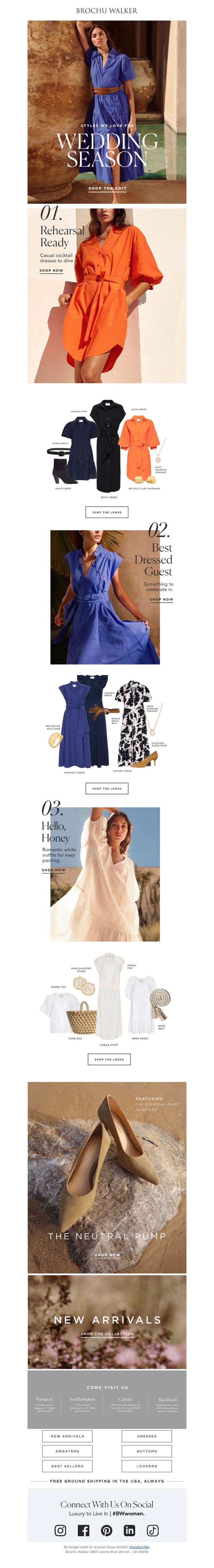Click Shop Now on Neutral Pump banner
This screenshot has height=1568, width=214.
[x=107, y=1254]
